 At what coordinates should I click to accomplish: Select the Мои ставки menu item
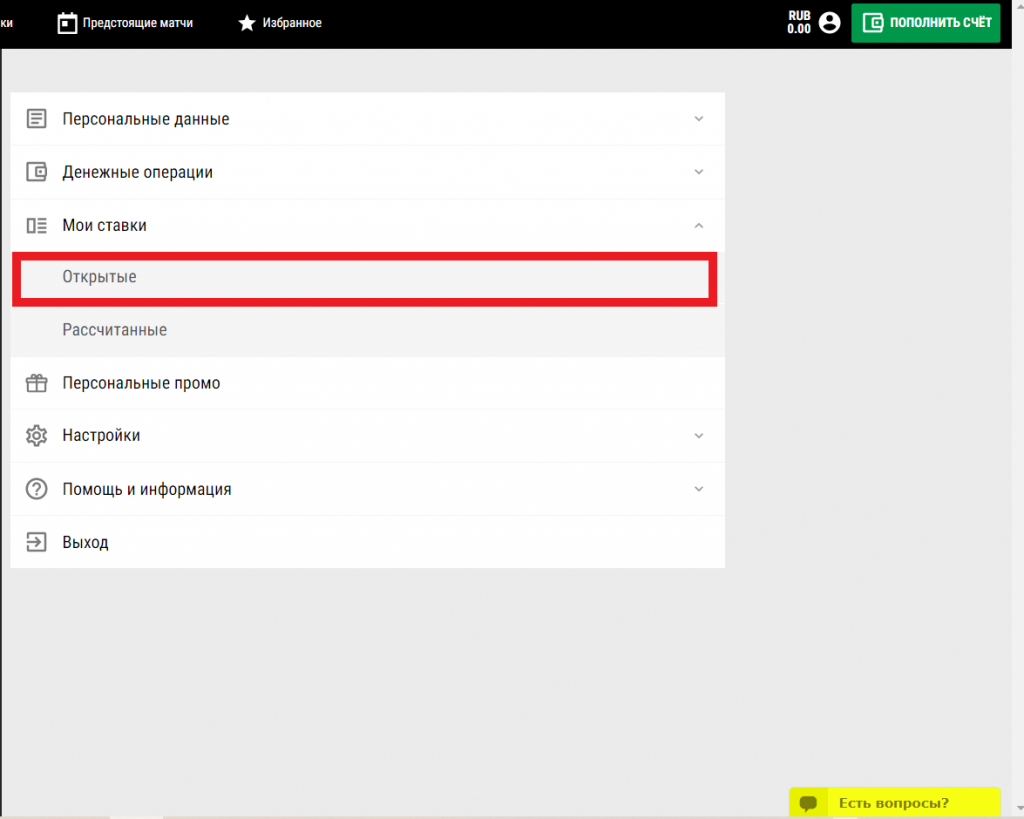click(x=368, y=225)
